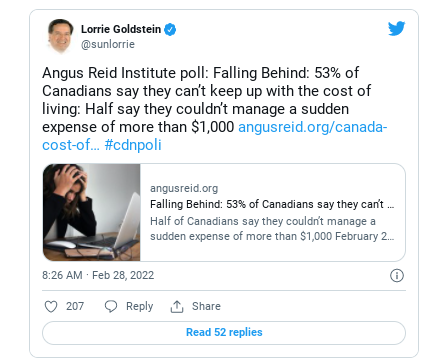The image size is (438, 360).
Task: Open the @sunlorrie handle link
Action: point(108,44)
